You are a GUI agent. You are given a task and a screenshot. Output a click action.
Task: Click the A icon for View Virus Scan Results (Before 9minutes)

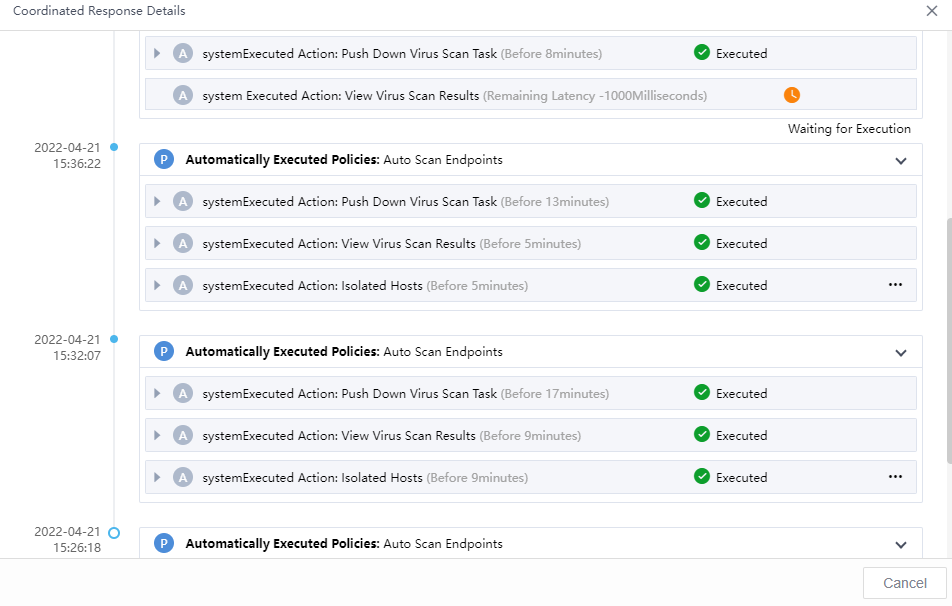tap(182, 435)
